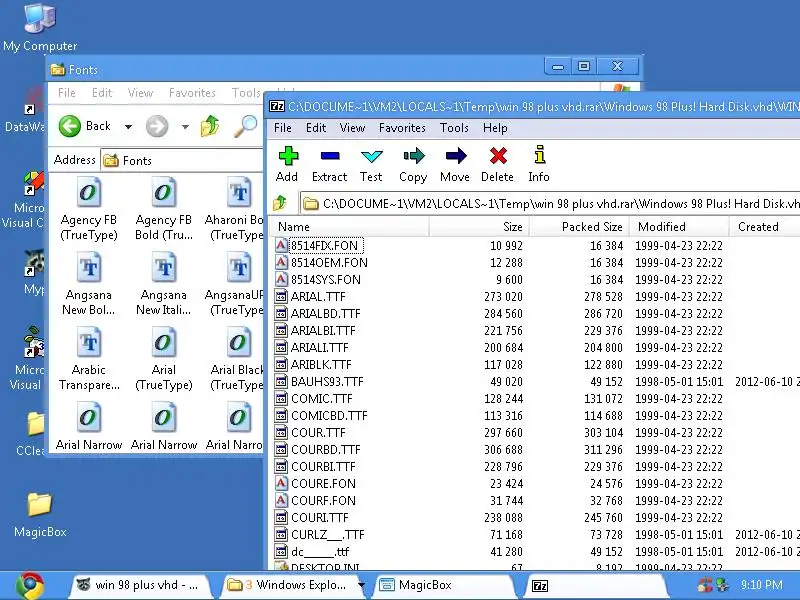This screenshot has height=600, width=800.
Task: Select My Computer desktop icon
Action: tap(40, 28)
